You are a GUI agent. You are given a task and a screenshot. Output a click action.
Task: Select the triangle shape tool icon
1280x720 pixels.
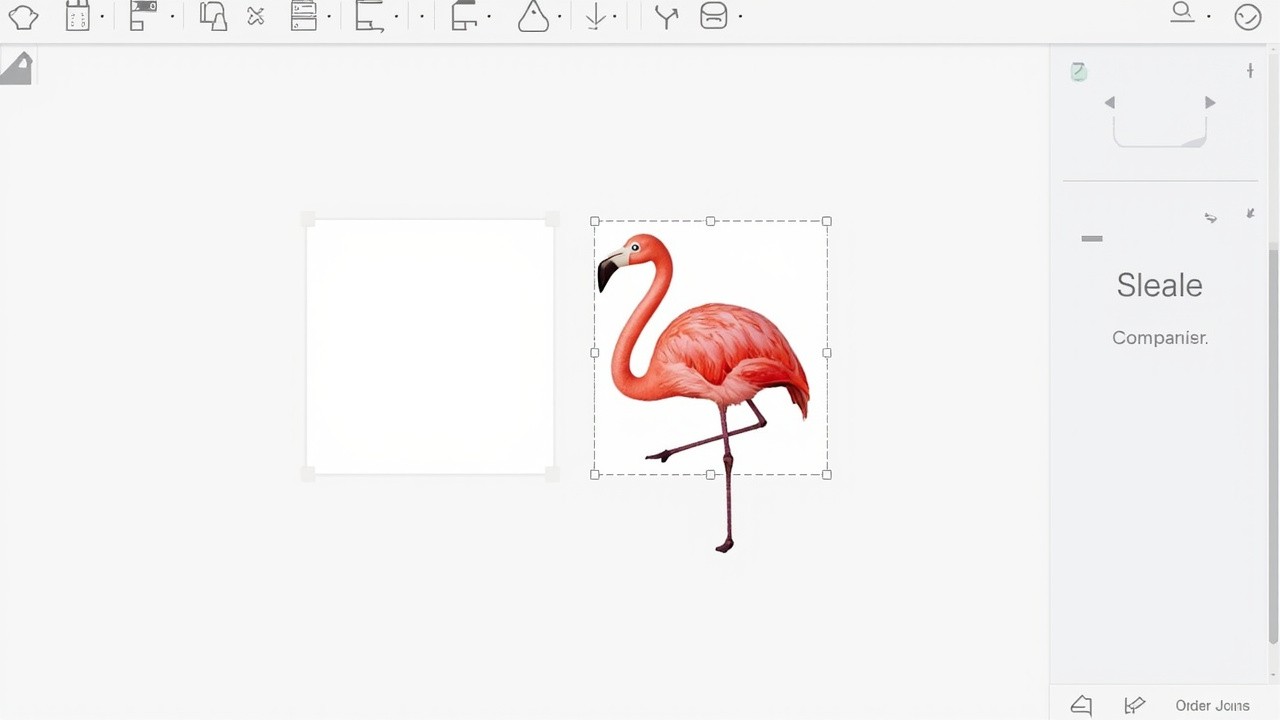click(533, 17)
